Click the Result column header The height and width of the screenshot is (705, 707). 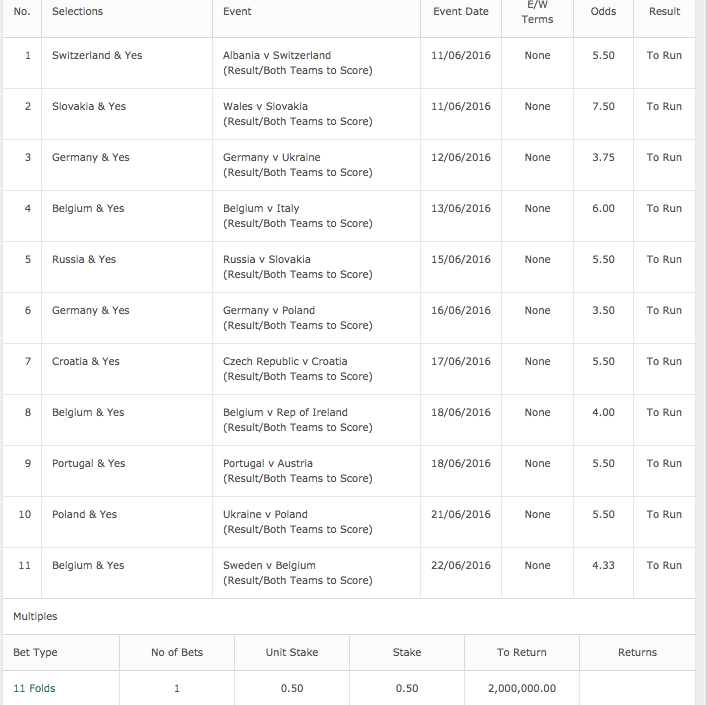pyautogui.click(x=664, y=11)
